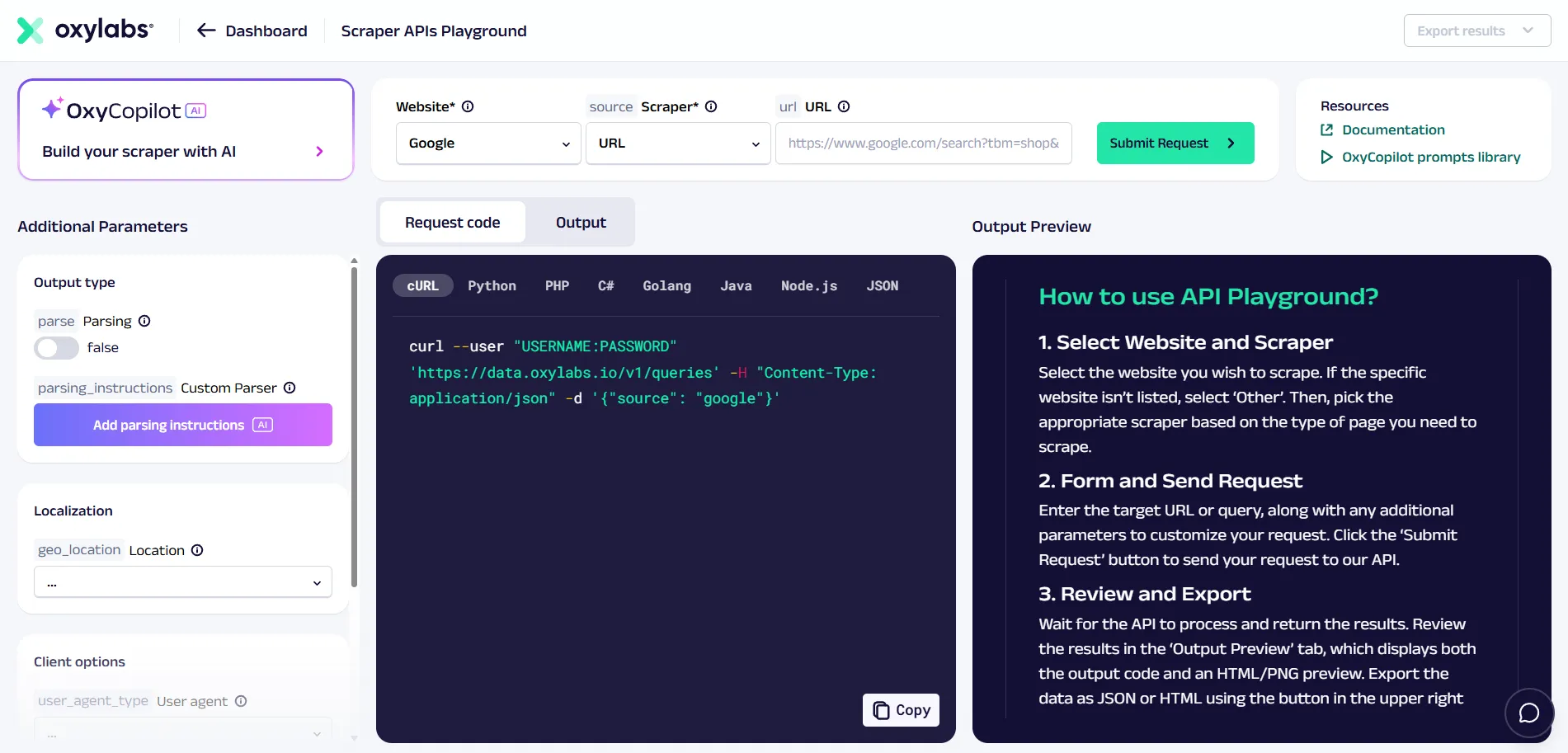
Task: Select the Golang code tab
Action: [x=666, y=285]
